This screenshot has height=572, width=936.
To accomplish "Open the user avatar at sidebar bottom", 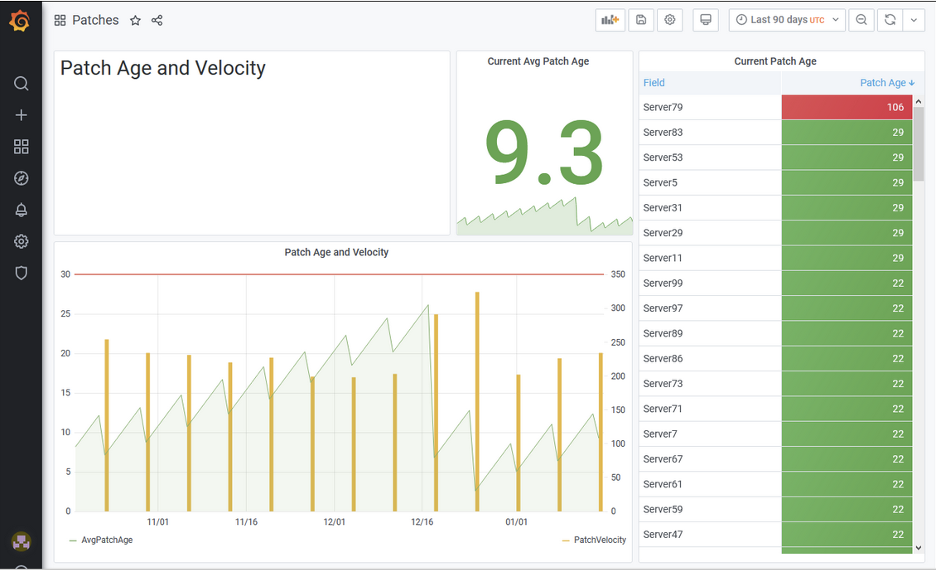I will point(21,542).
